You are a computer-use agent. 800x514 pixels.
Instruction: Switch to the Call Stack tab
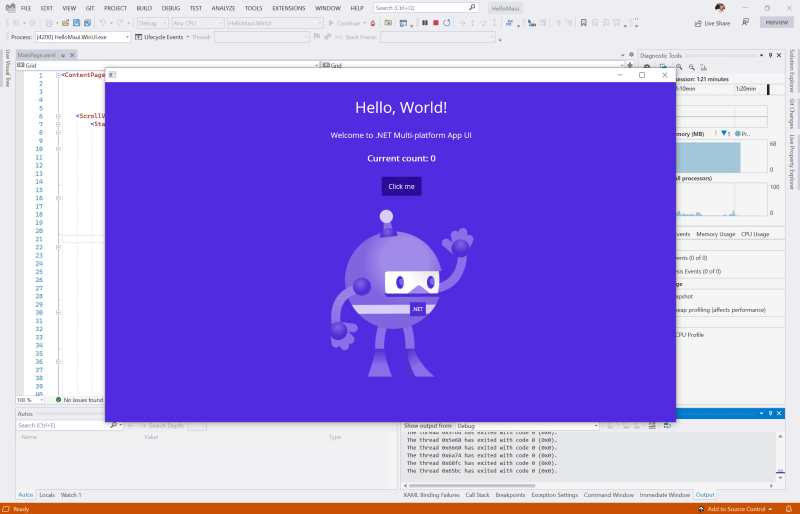pyautogui.click(x=478, y=495)
